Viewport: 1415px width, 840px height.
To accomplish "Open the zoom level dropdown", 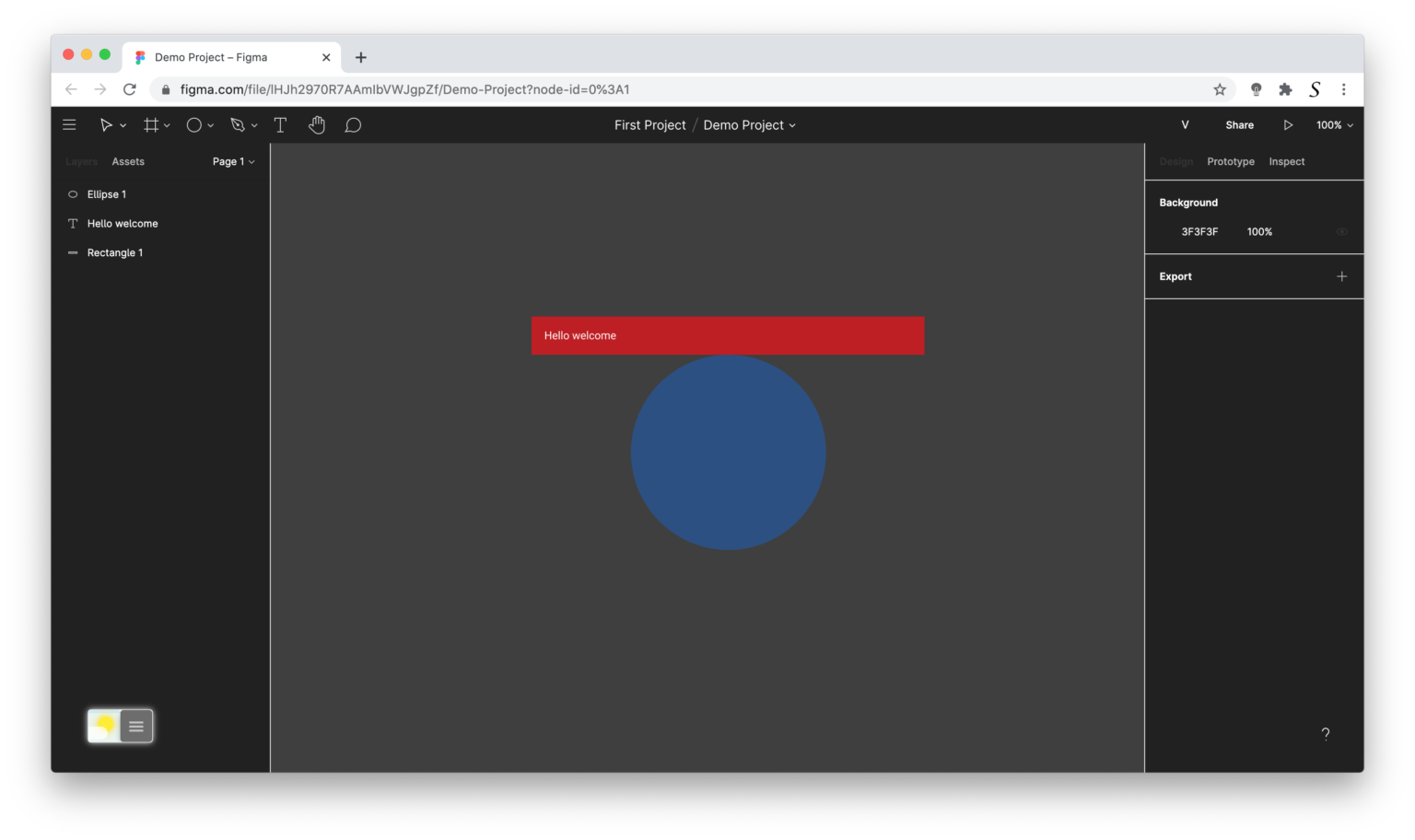I will click(1333, 124).
